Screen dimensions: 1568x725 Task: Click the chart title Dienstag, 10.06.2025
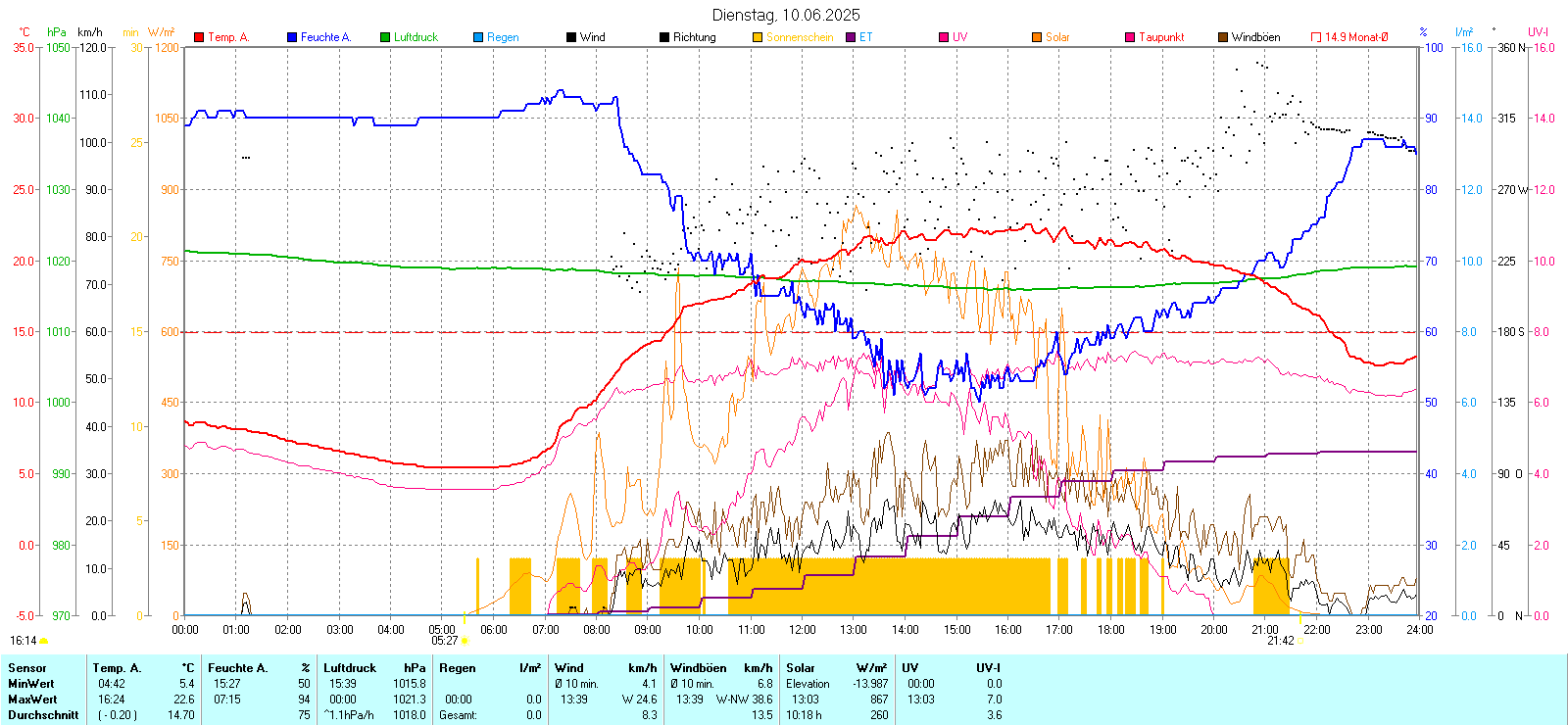[786, 15]
